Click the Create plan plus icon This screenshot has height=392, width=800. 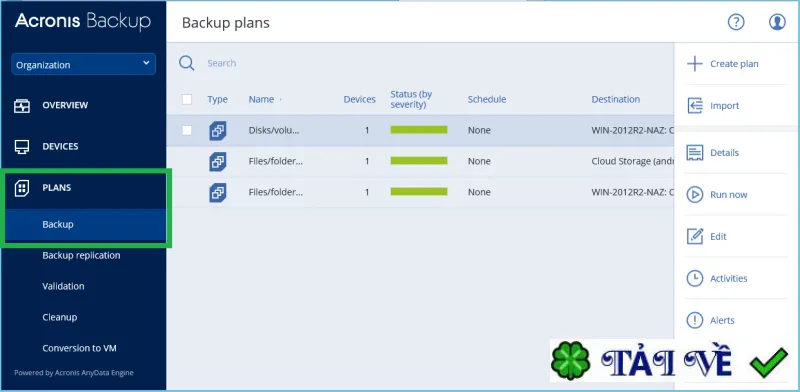[695, 64]
